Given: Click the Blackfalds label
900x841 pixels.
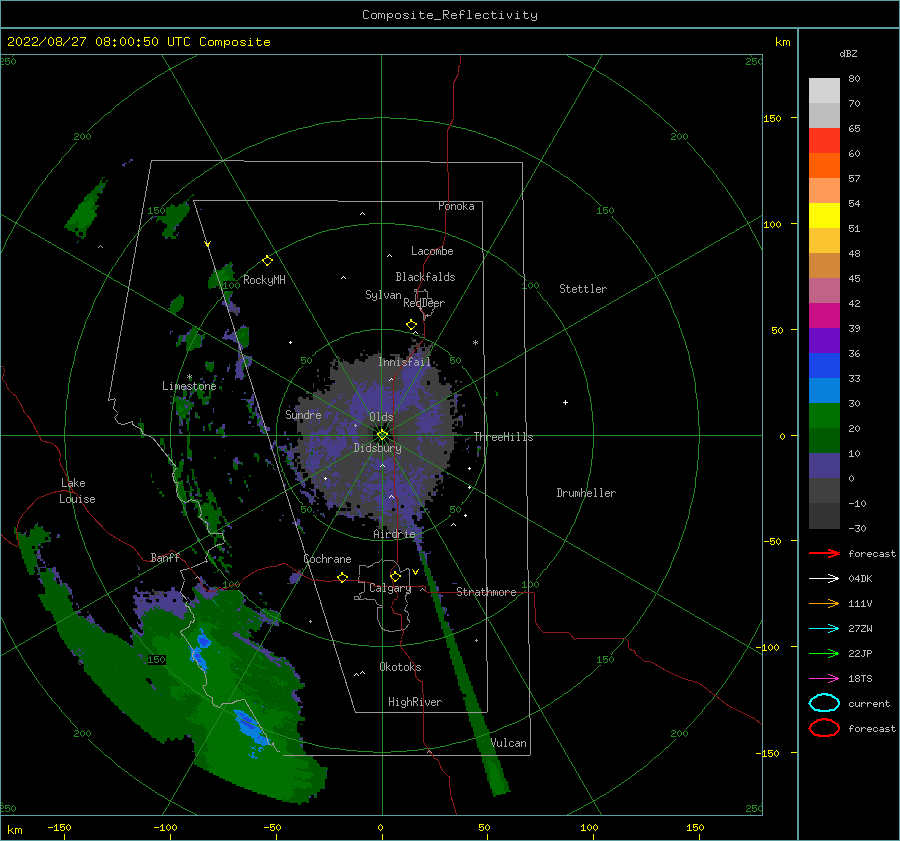Looking at the screenshot, I should [425, 277].
